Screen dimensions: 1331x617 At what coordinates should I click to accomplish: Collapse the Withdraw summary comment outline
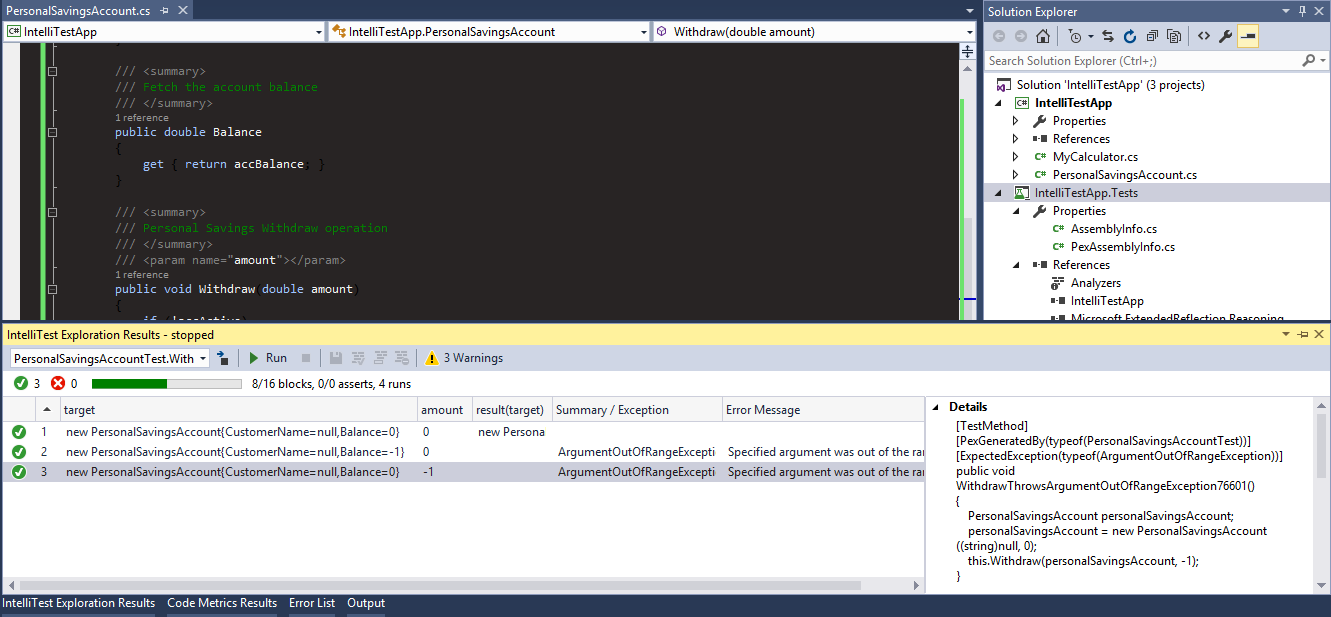coord(52,212)
